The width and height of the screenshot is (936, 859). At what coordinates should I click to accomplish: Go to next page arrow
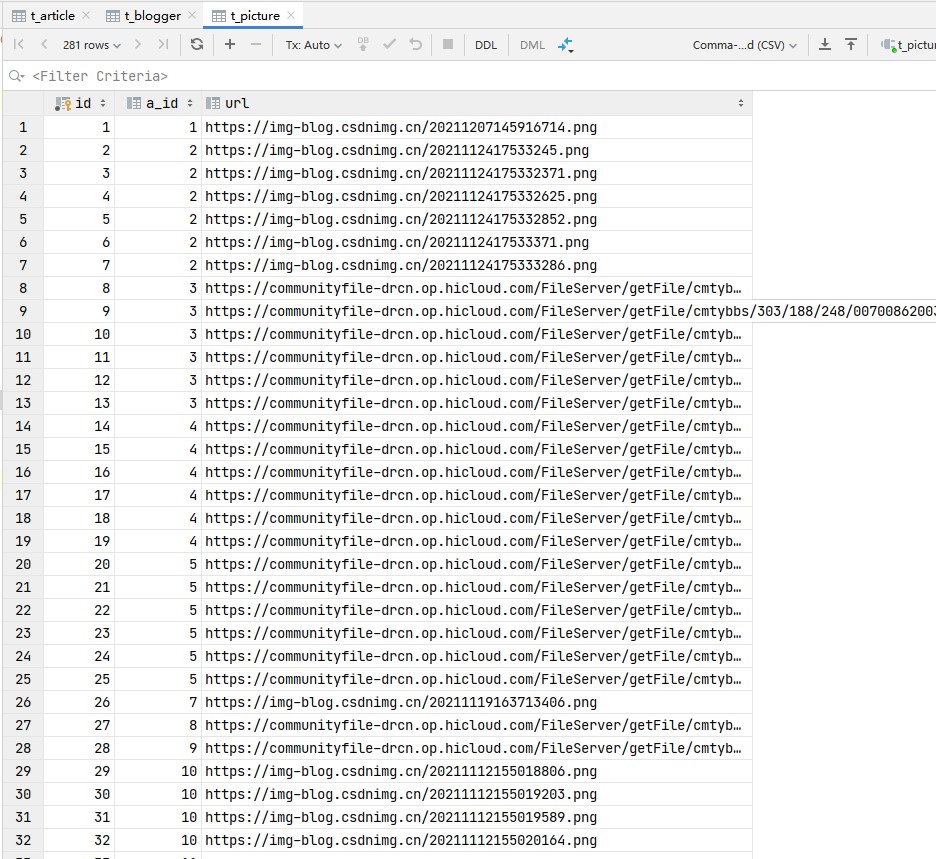pyautogui.click(x=138, y=44)
